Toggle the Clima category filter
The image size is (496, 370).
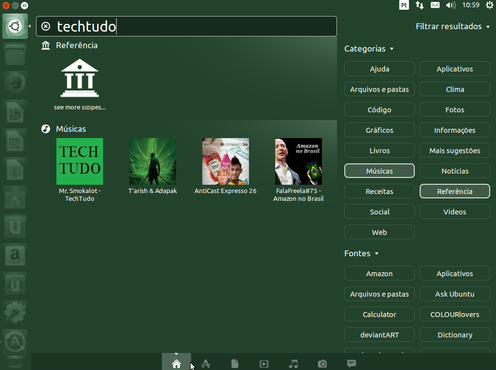455,89
